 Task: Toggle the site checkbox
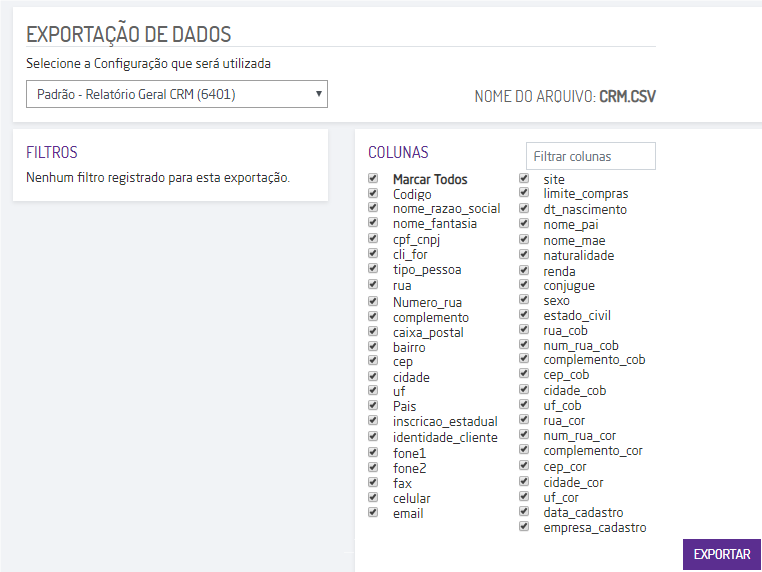coord(524,178)
